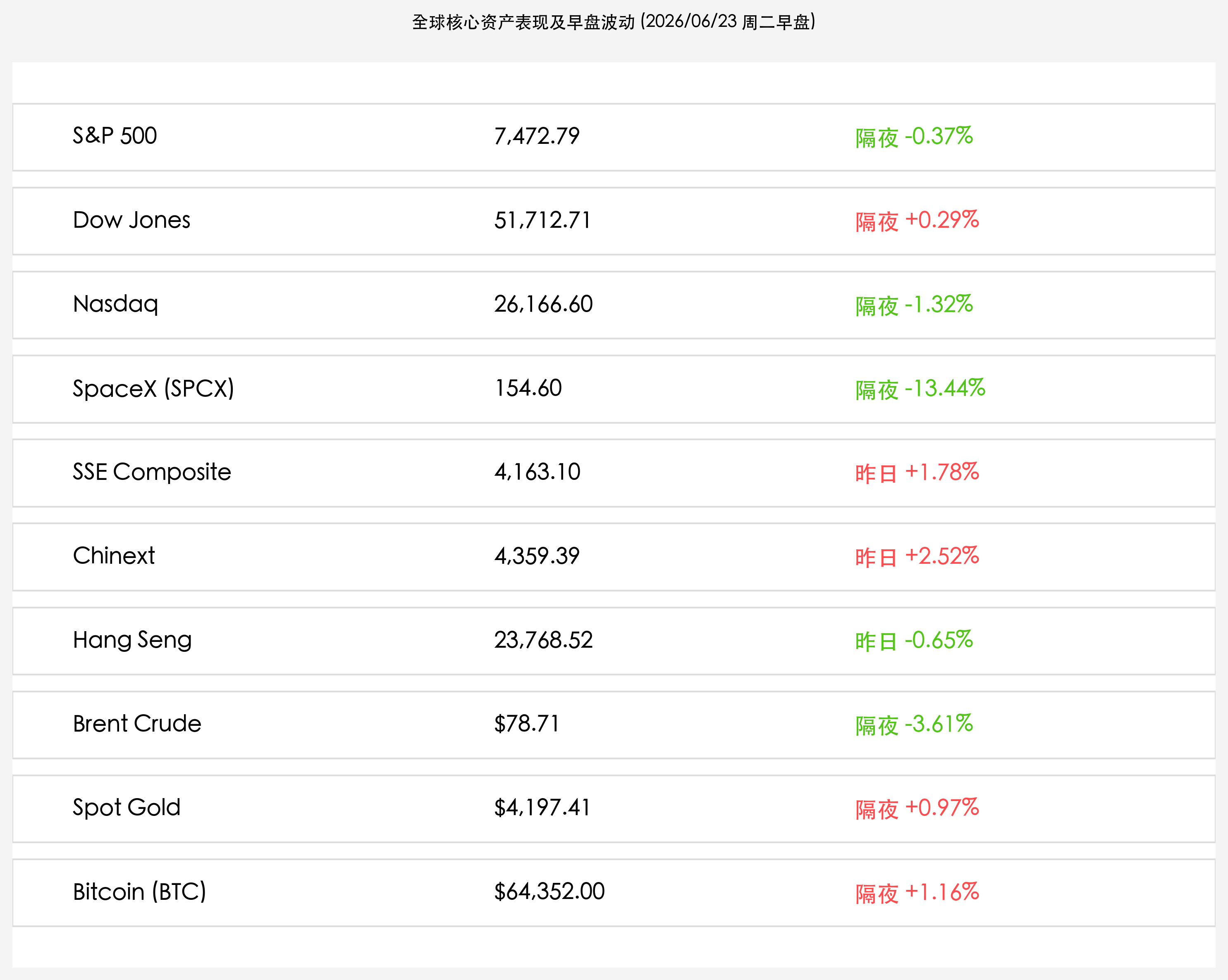Click the Brent Crude price $78.71

(527, 724)
